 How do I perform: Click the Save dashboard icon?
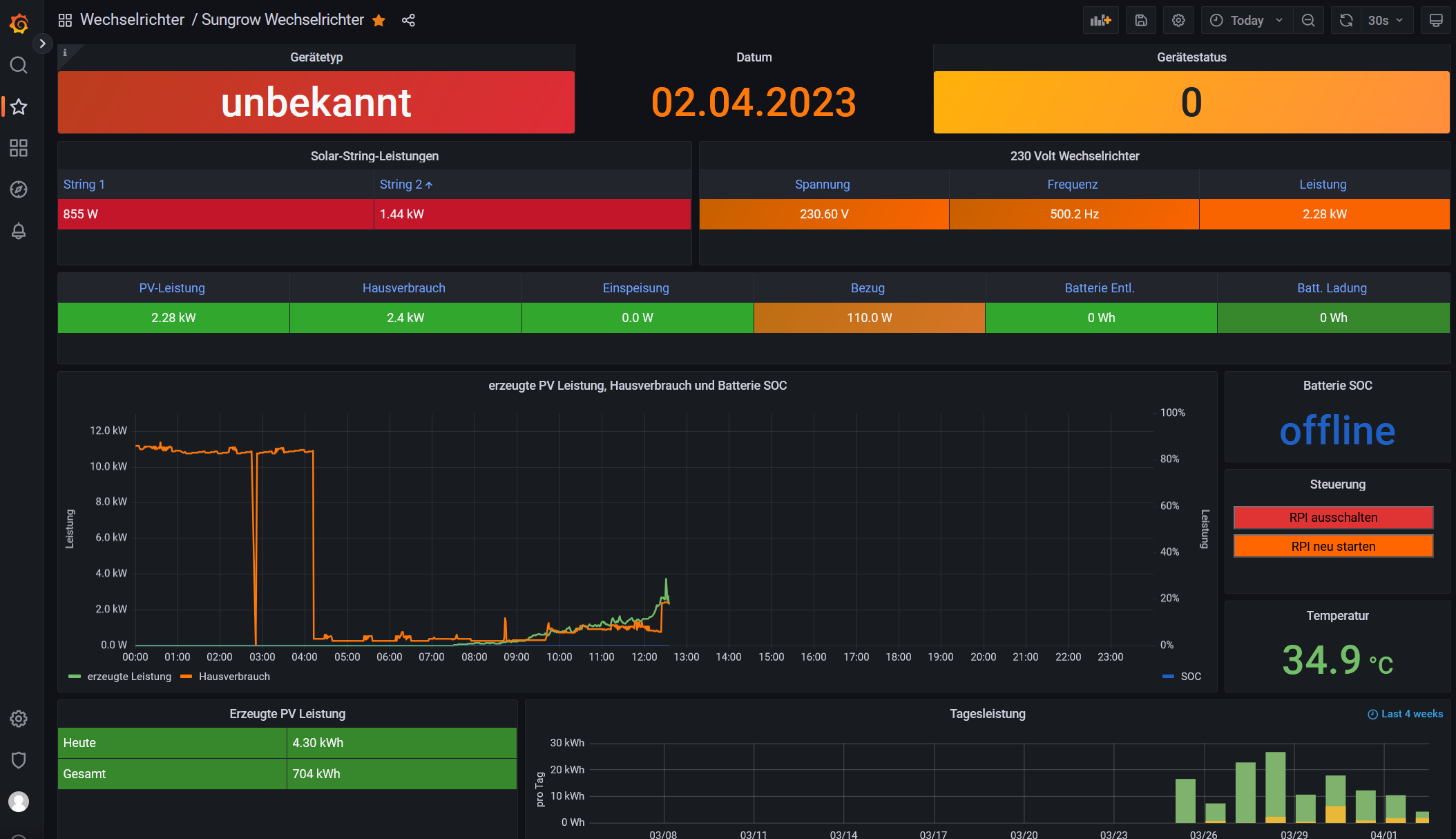(1141, 21)
